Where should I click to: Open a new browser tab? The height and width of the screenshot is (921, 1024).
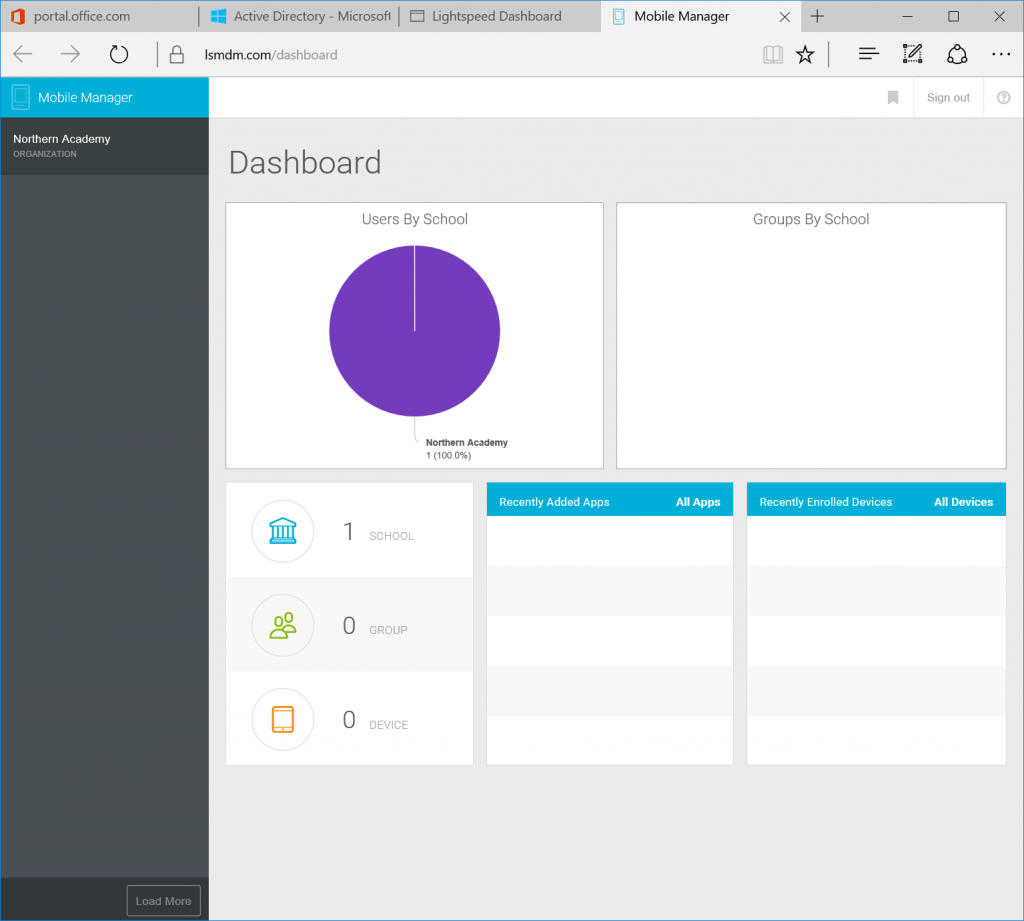click(817, 16)
